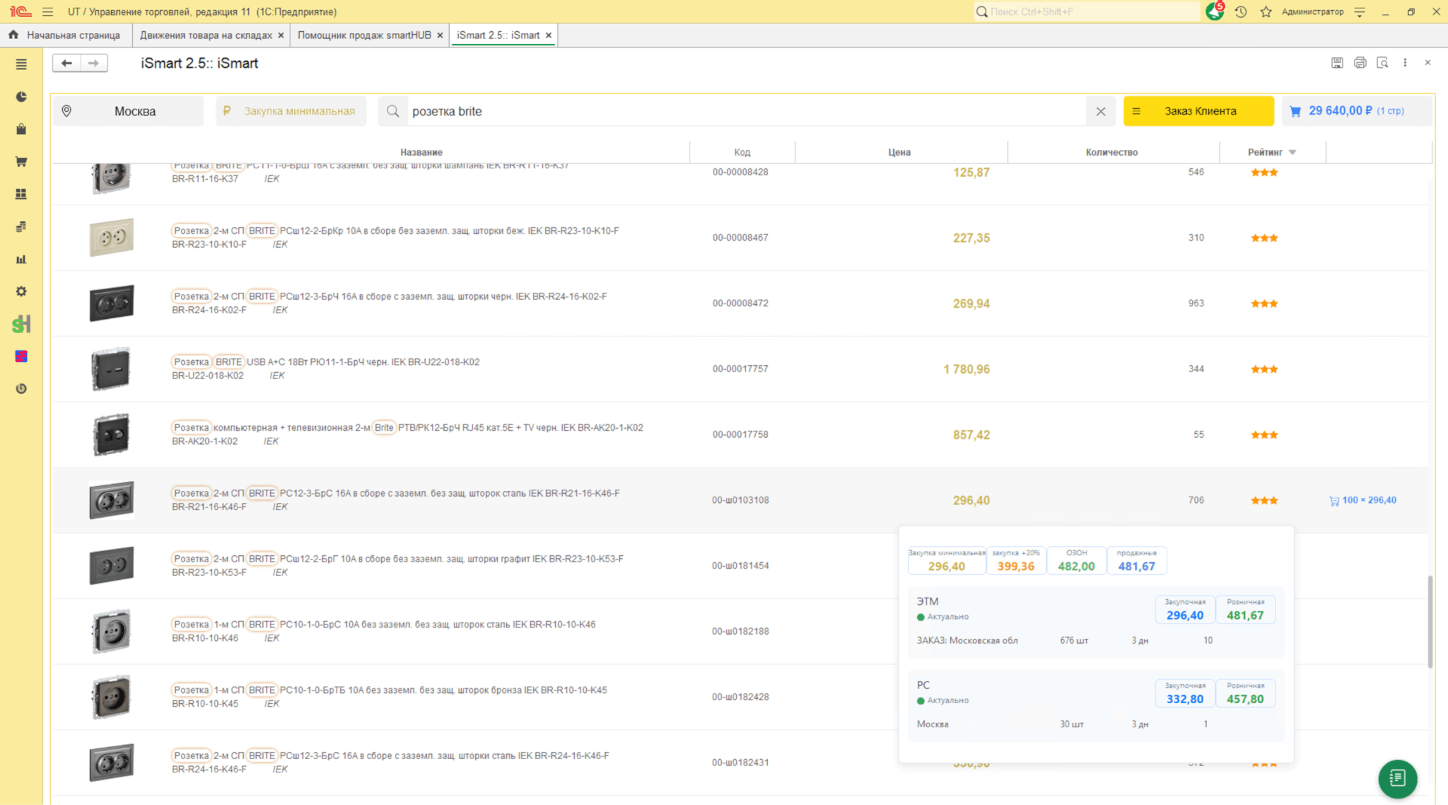Click the save diskette icon

point(1337,63)
